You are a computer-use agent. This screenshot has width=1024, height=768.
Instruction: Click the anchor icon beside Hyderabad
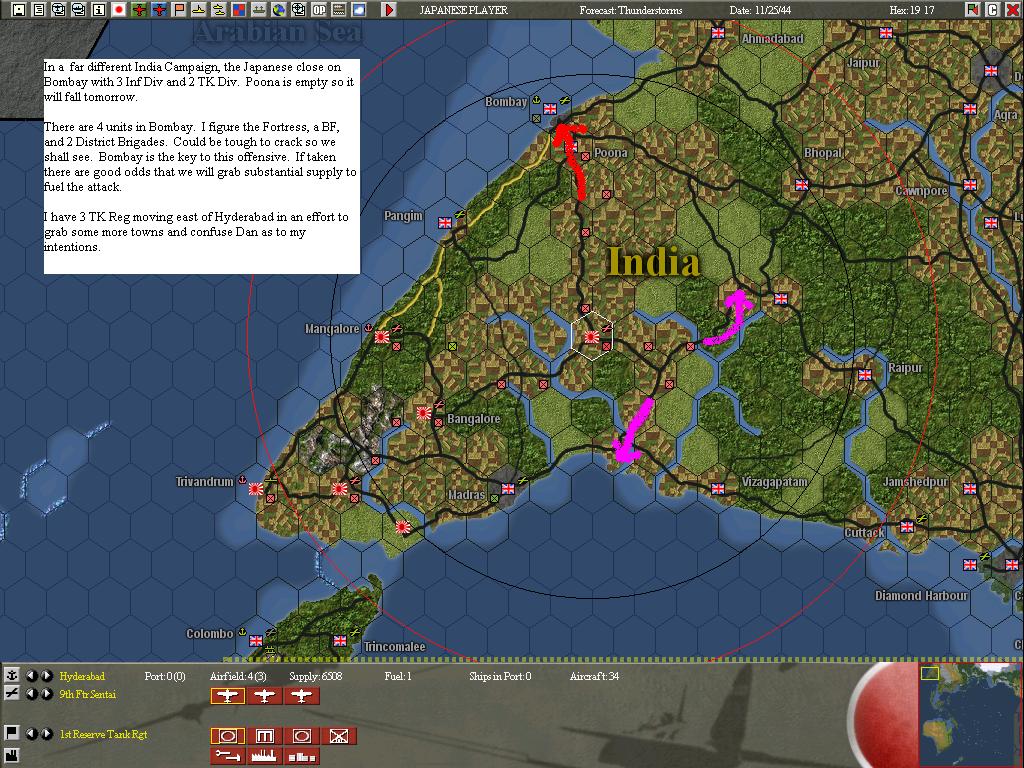pos(11,675)
